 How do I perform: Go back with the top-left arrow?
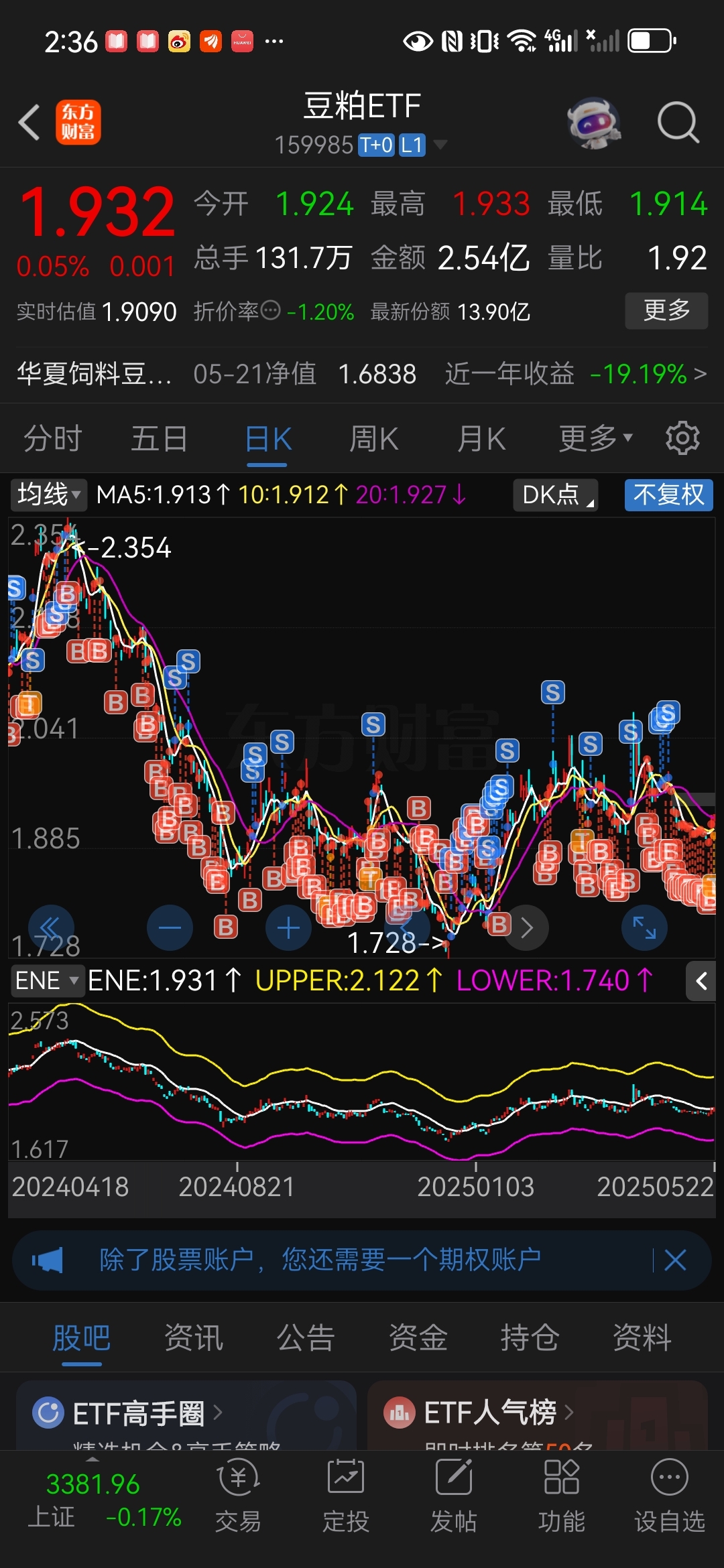click(x=29, y=122)
